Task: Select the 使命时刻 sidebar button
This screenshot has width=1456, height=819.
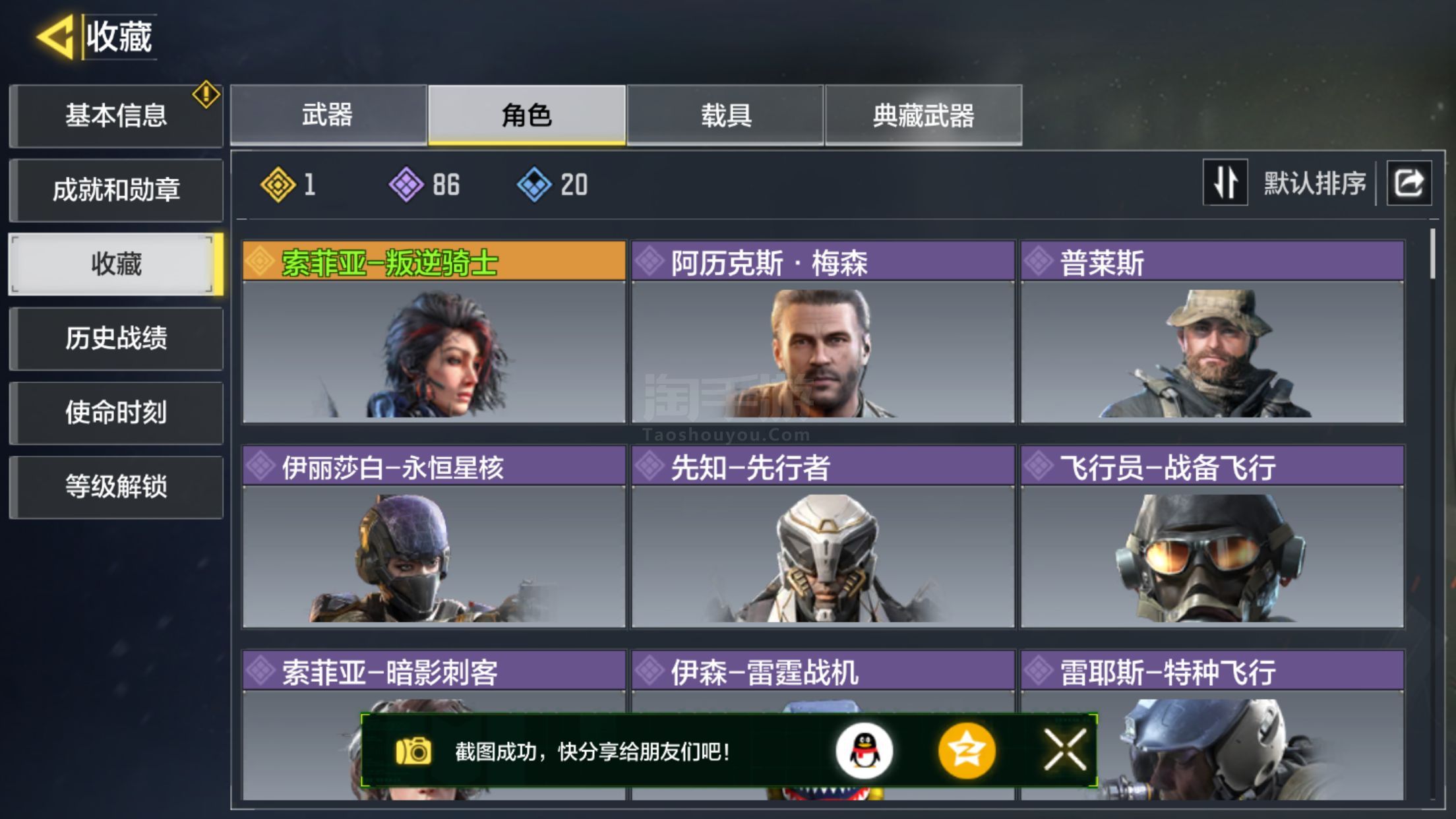Action: coord(116,413)
